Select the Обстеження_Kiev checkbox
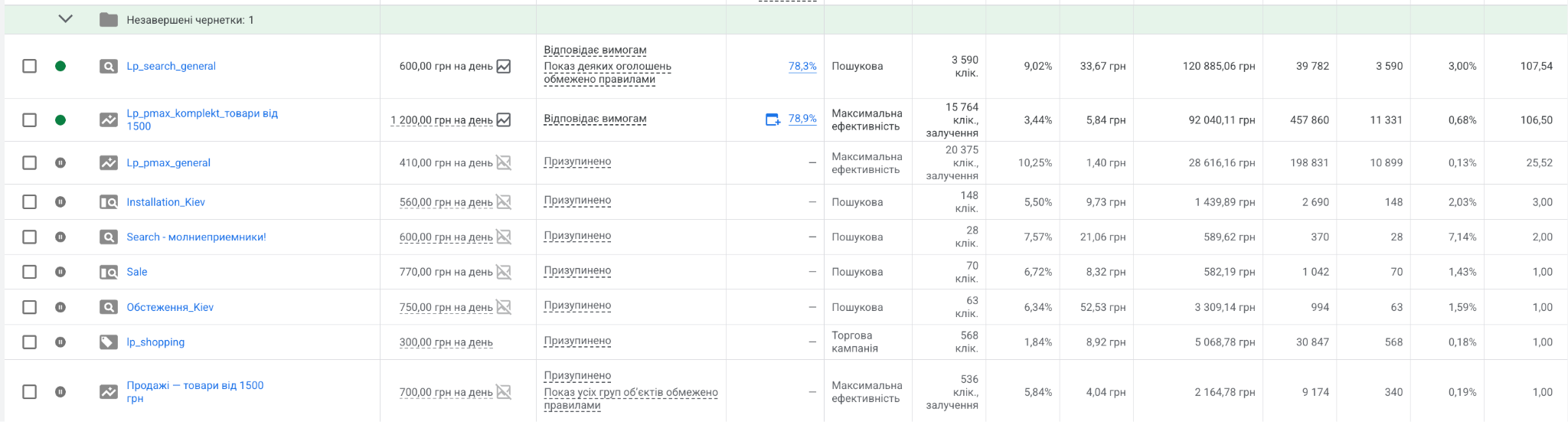1568x422 pixels. pyautogui.click(x=29, y=307)
